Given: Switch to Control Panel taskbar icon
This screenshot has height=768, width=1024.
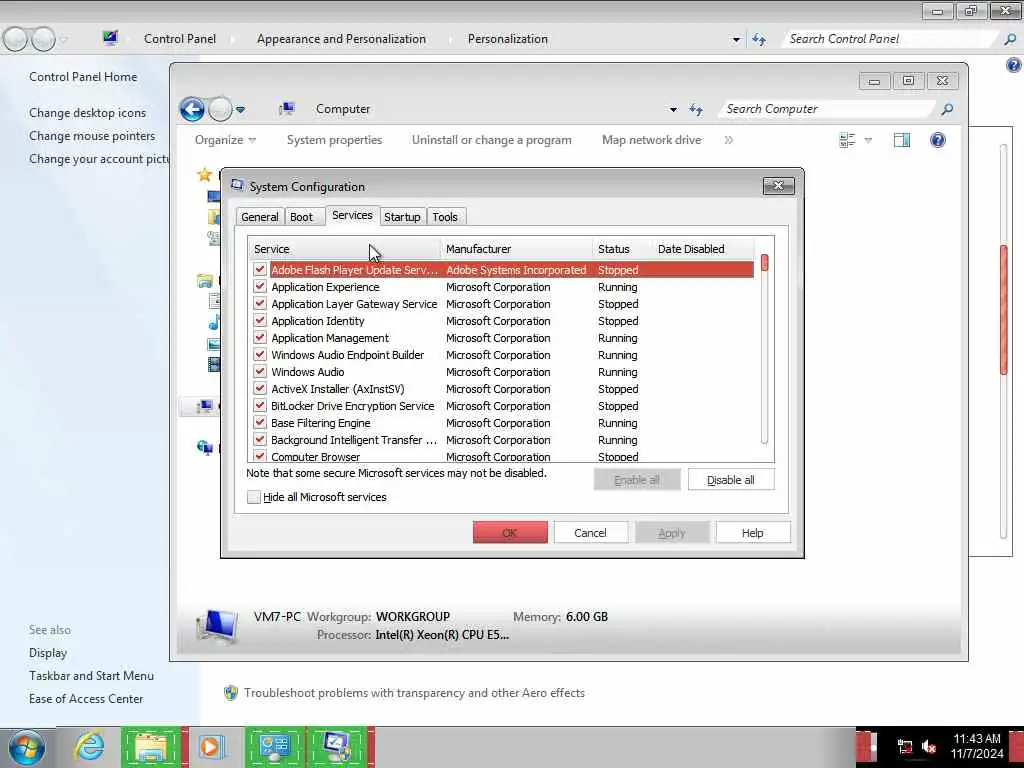Looking at the screenshot, I should pos(275,747).
